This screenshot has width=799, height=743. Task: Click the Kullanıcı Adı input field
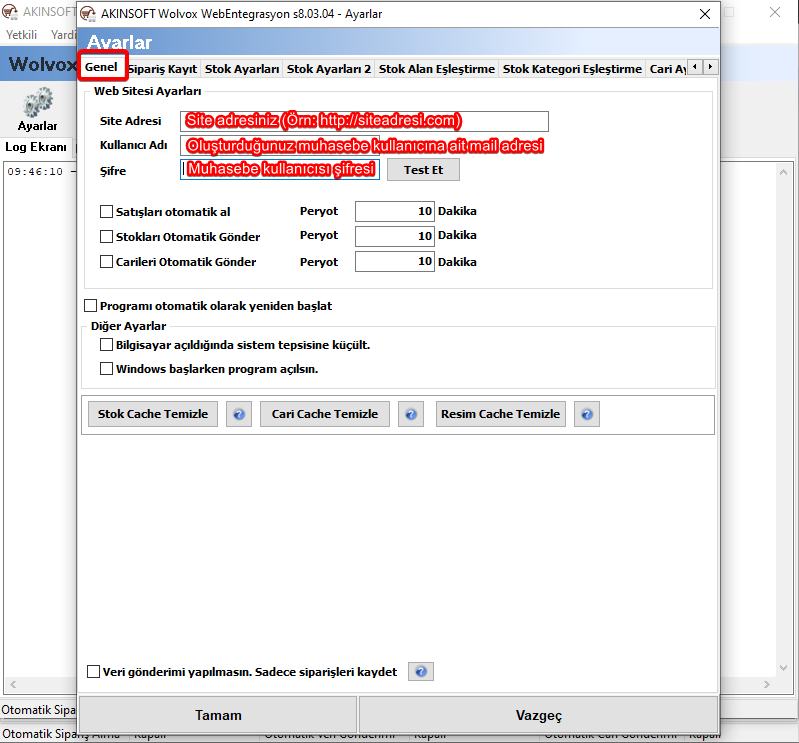[x=280, y=145]
